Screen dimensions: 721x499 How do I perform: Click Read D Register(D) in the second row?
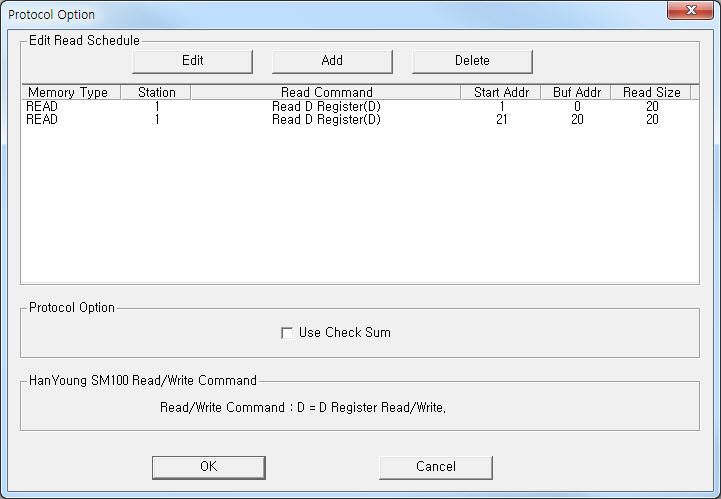coord(326,120)
